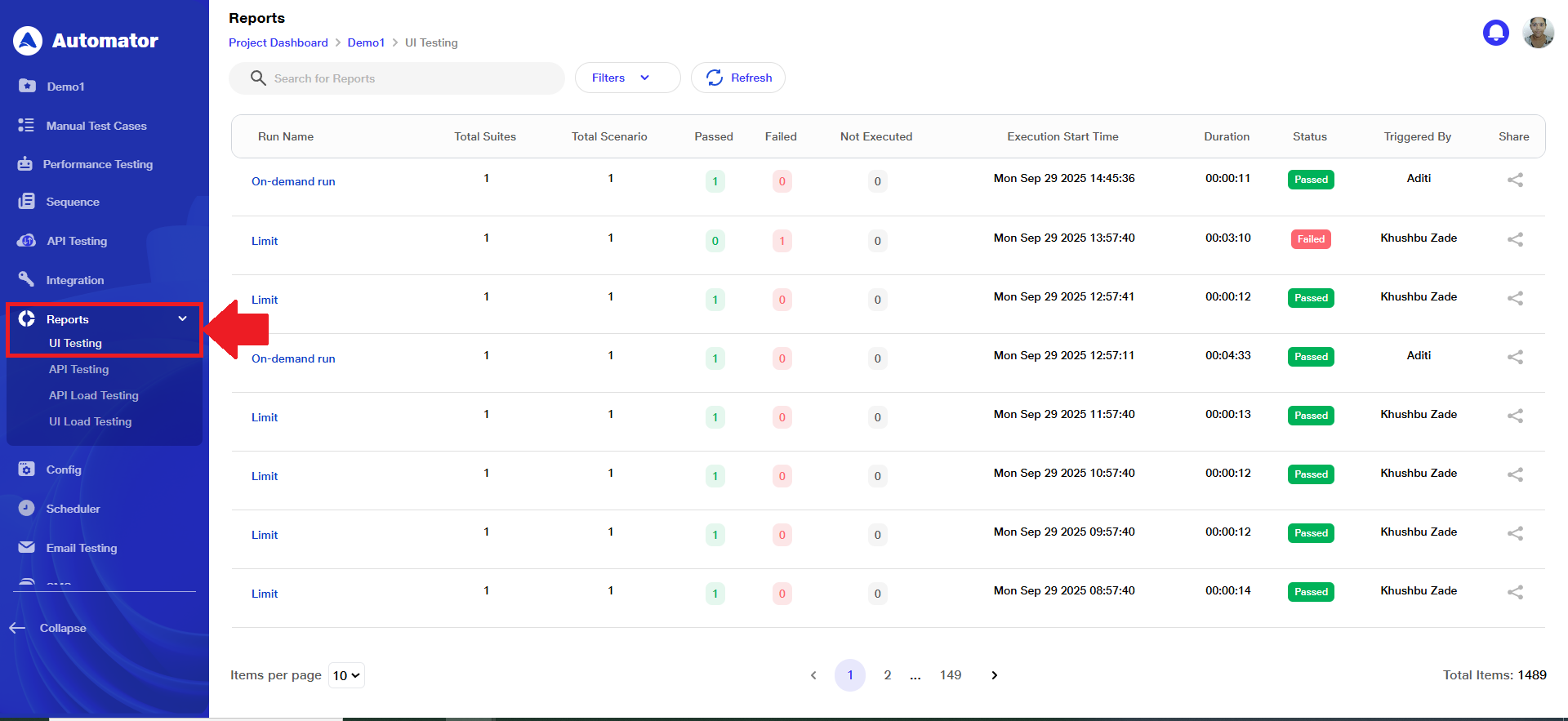Screen dimensions: 1568x721
Task: Go to the next page arrow
Action: tap(994, 675)
